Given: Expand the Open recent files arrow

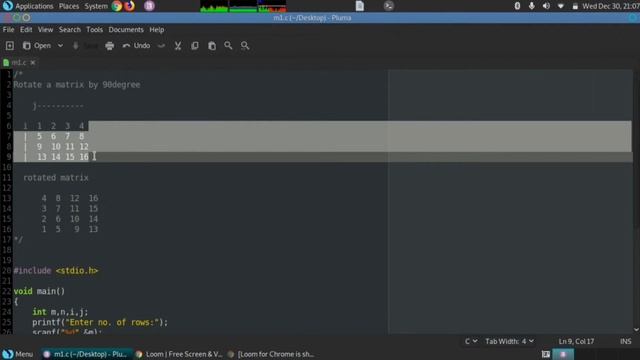Looking at the screenshot, I should click(60, 46).
